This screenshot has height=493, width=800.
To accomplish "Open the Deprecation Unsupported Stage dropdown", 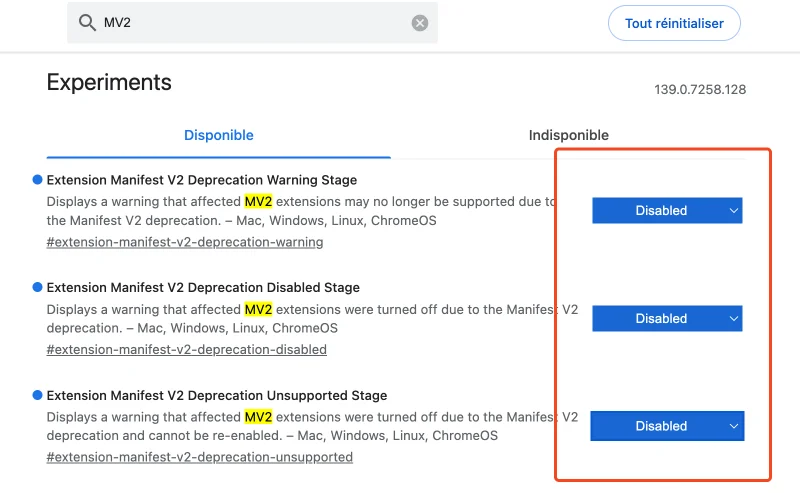I will tap(667, 426).
